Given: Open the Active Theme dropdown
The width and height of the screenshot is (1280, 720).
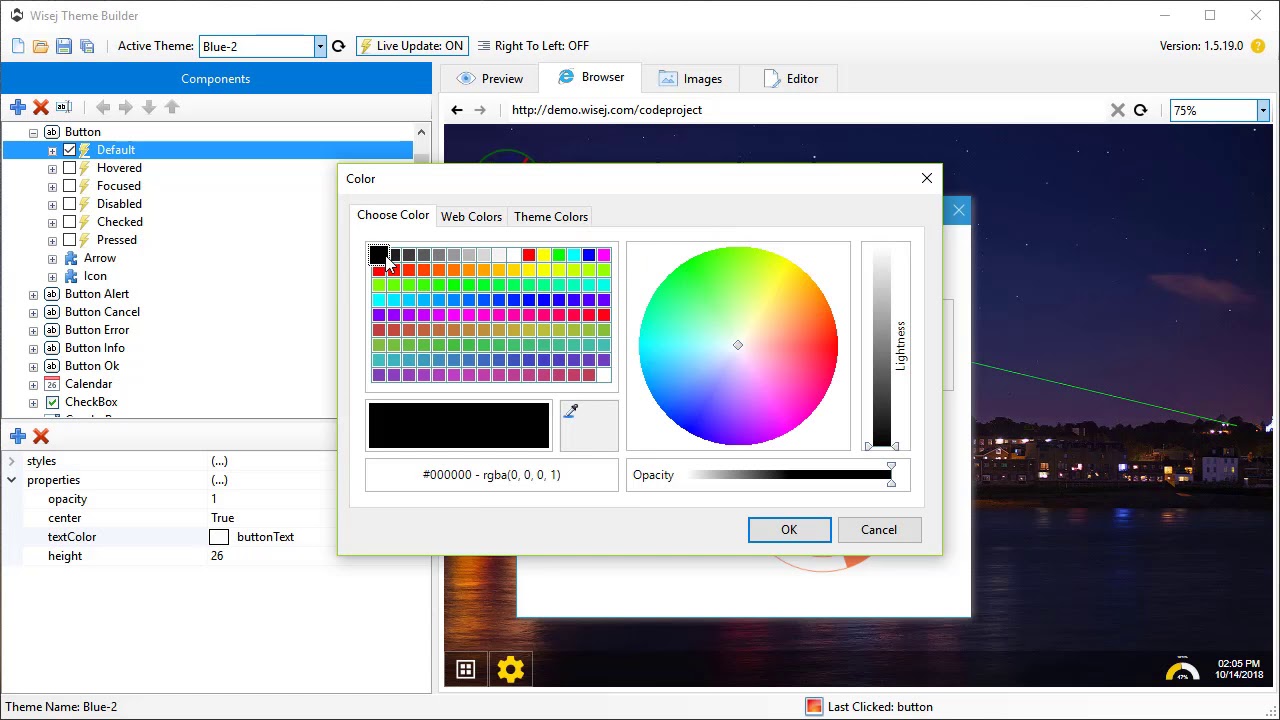Looking at the screenshot, I should pyautogui.click(x=320, y=46).
